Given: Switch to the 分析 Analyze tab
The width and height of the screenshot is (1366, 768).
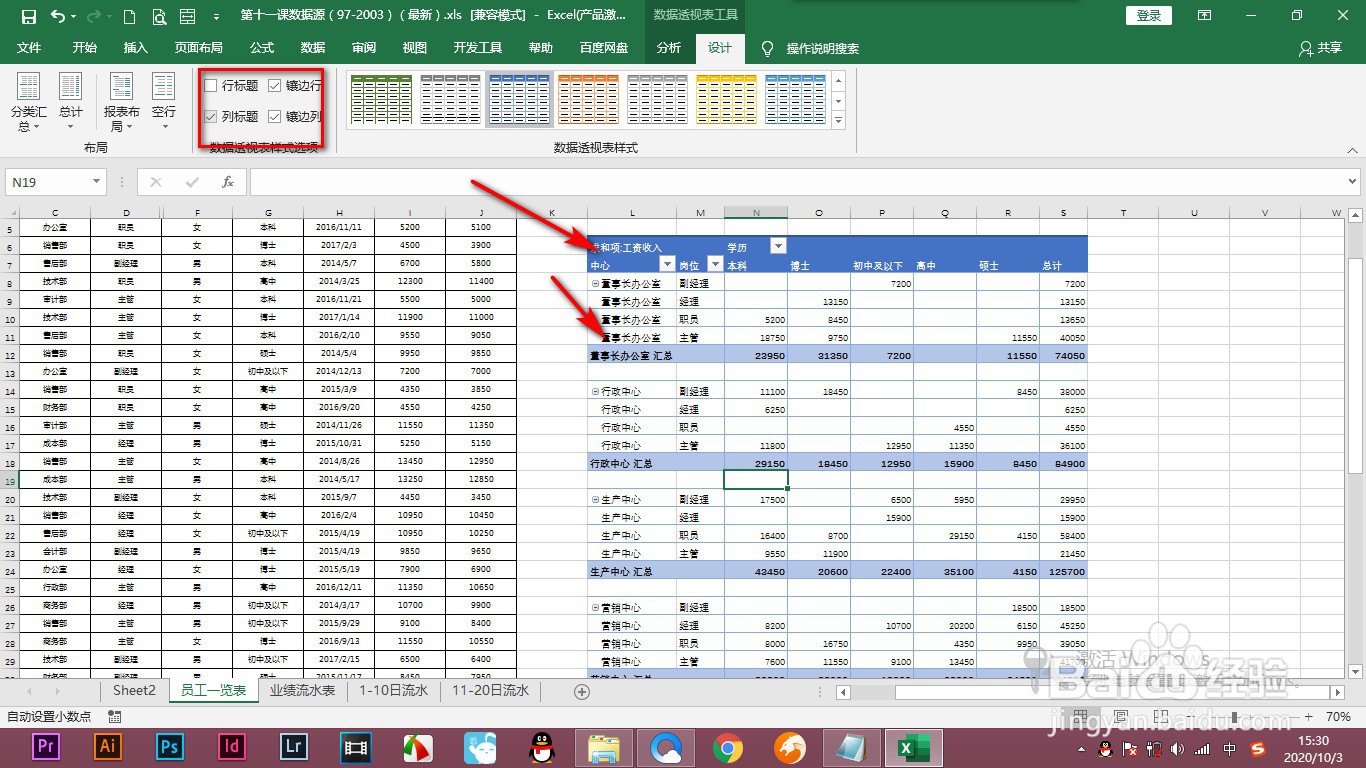Looking at the screenshot, I should pos(669,48).
